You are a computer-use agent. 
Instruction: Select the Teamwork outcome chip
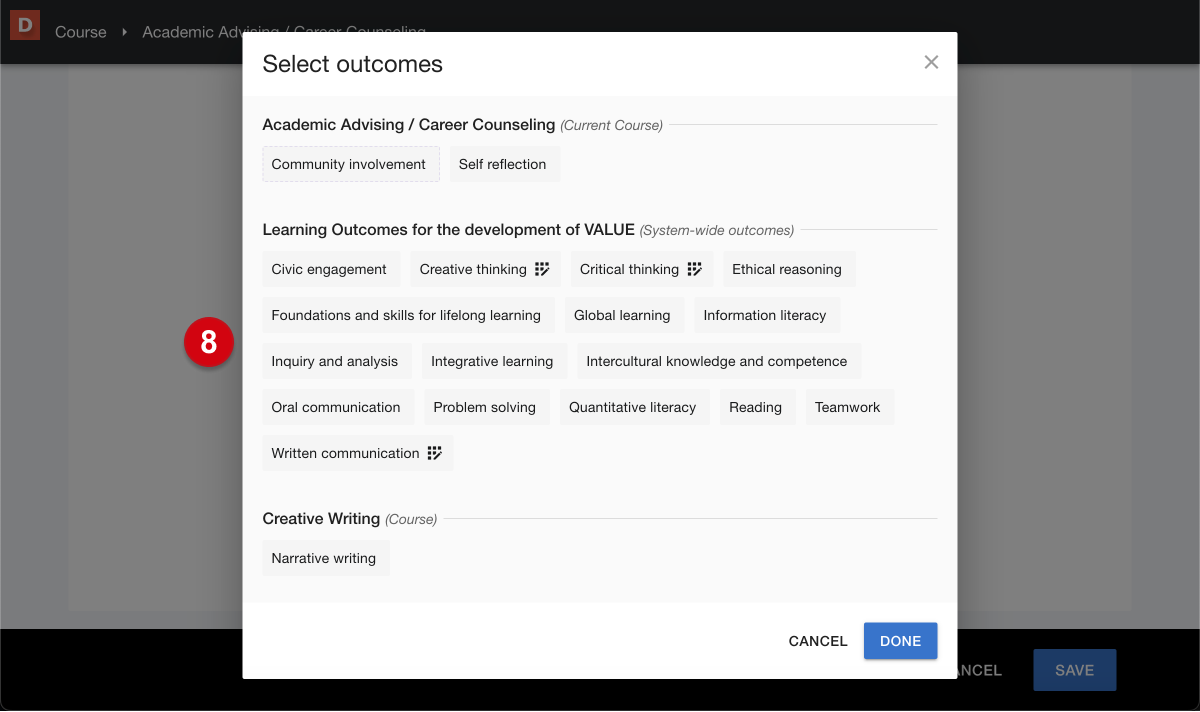pyautogui.click(x=848, y=407)
